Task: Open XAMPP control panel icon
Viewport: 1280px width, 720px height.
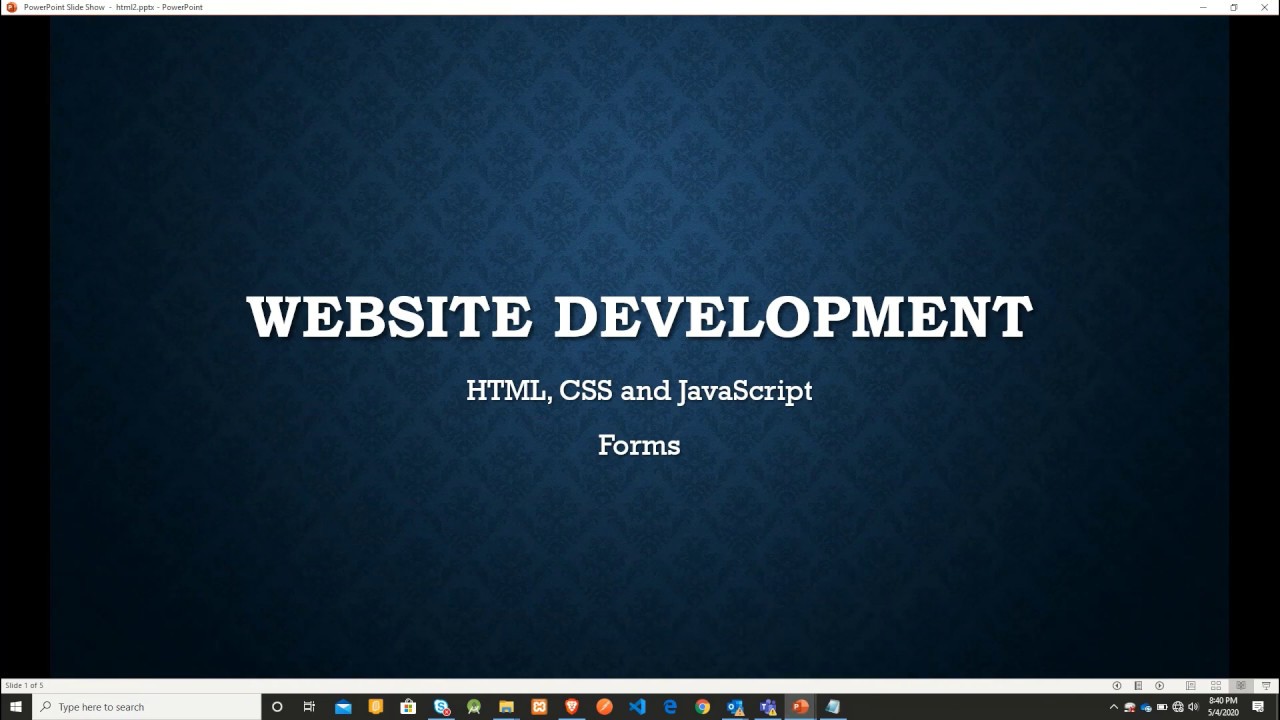Action: [539, 707]
